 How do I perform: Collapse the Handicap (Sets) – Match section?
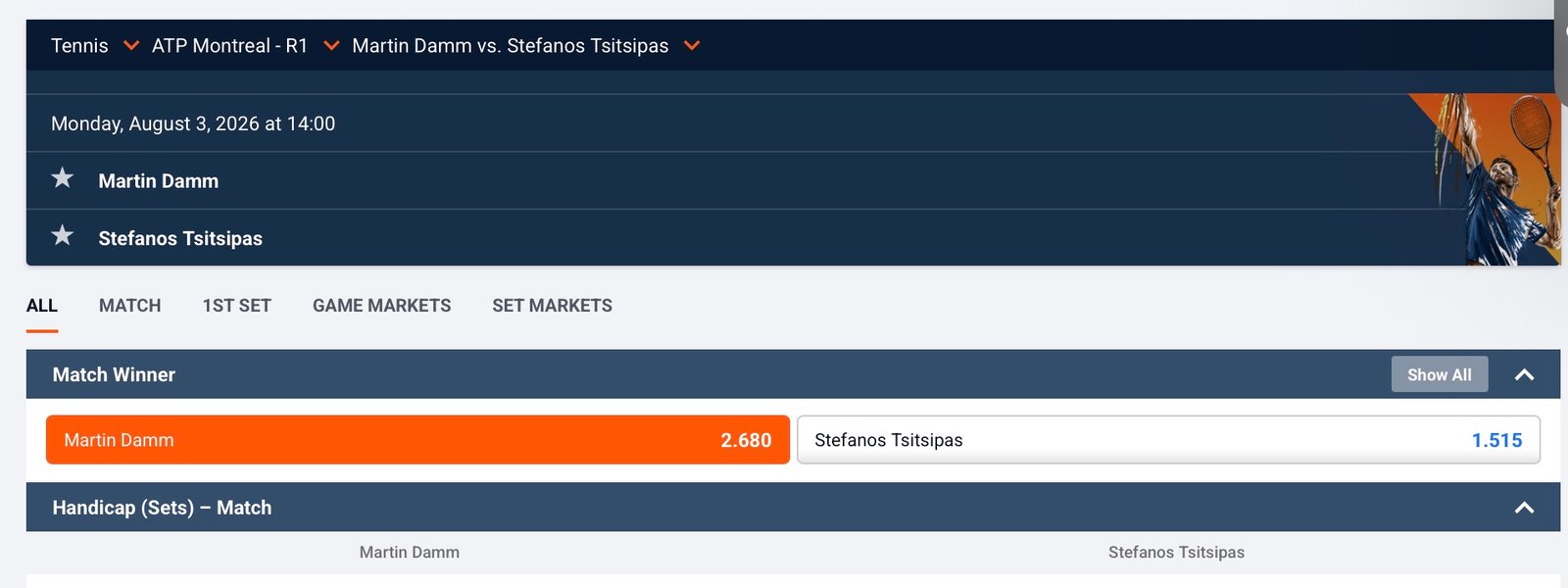pyautogui.click(x=1524, y=508)
